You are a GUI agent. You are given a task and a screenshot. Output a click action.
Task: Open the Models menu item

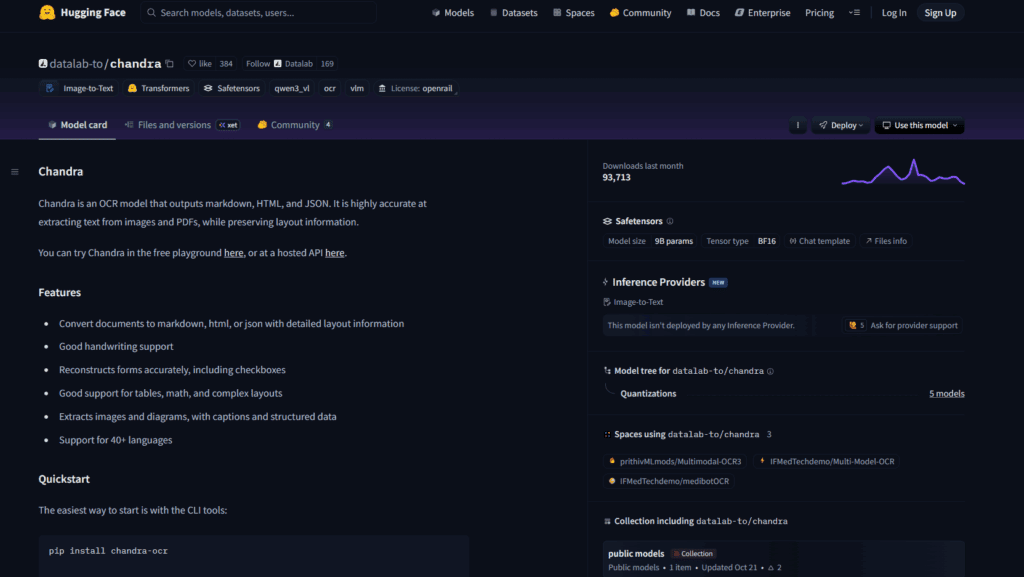453,12
